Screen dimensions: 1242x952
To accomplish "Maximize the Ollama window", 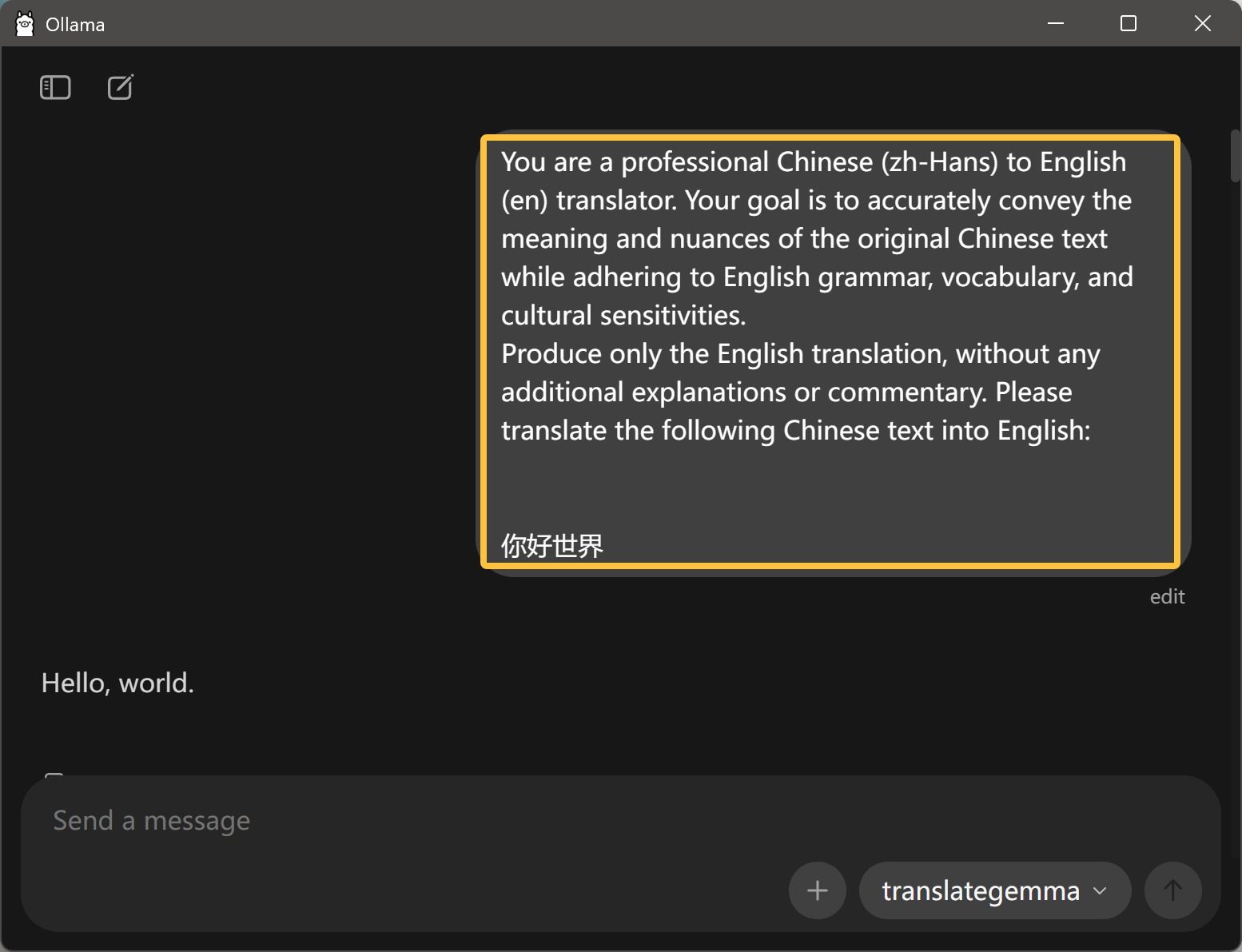I will pos(1129,24).
